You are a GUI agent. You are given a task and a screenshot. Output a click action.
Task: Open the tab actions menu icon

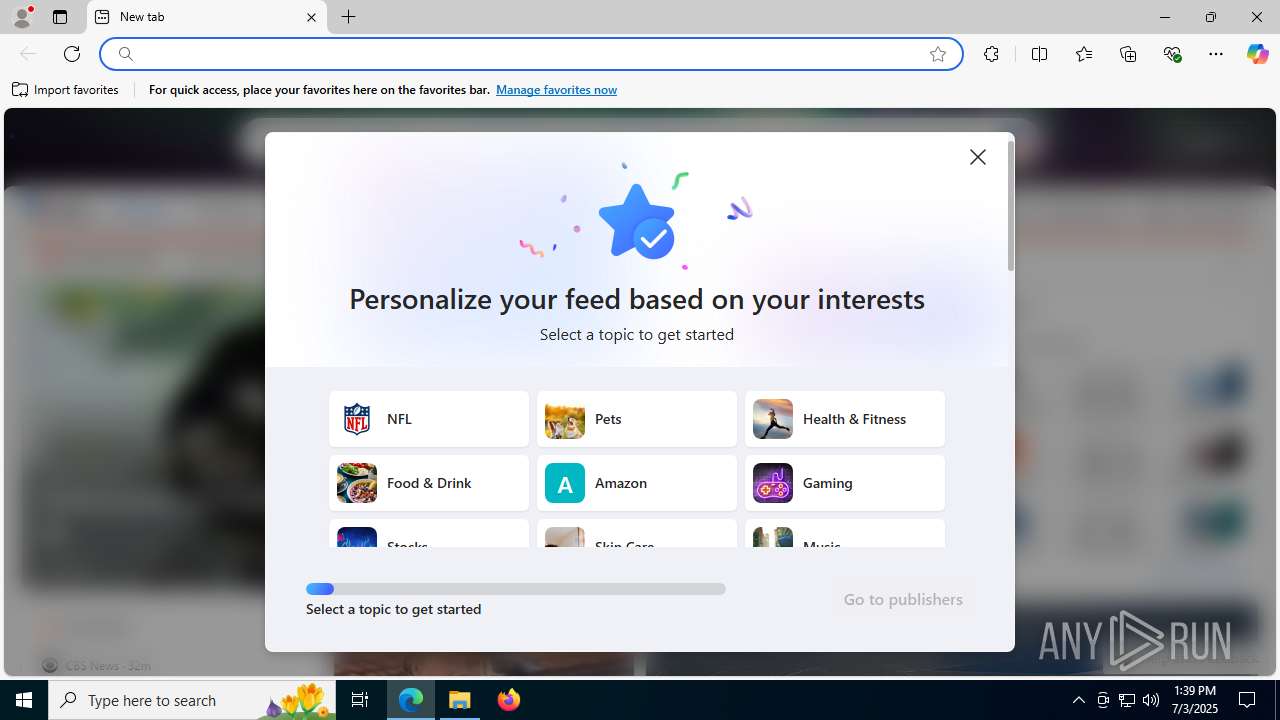(x=60, y=17)
